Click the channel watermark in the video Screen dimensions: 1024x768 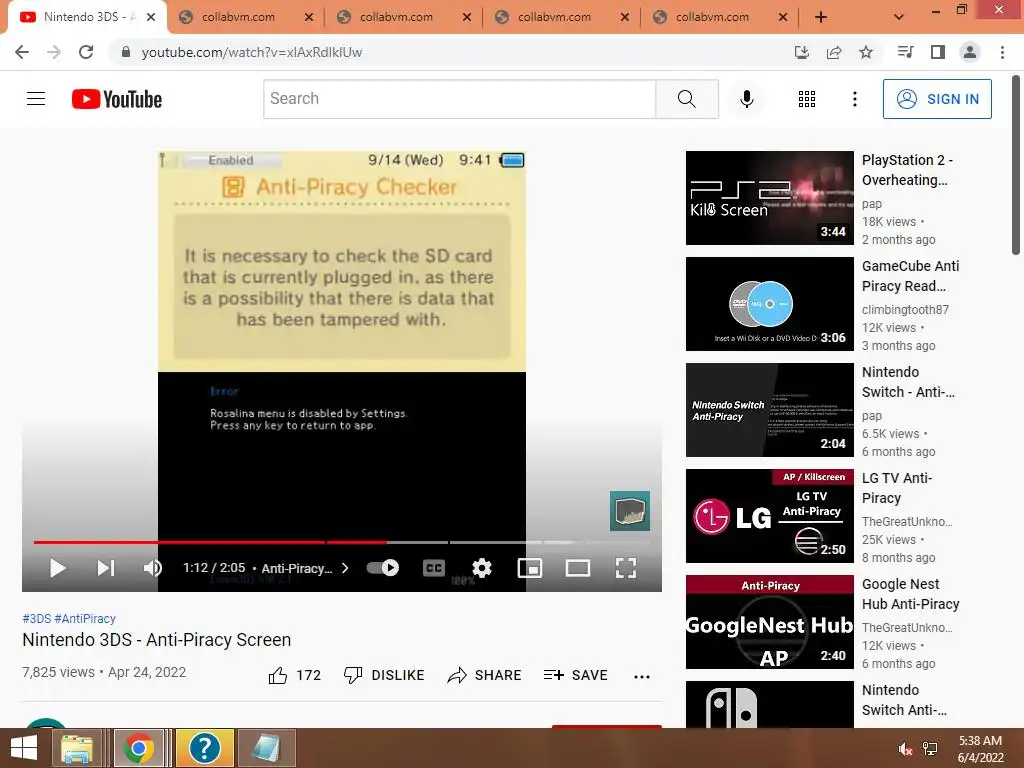(x=630, y=511)
